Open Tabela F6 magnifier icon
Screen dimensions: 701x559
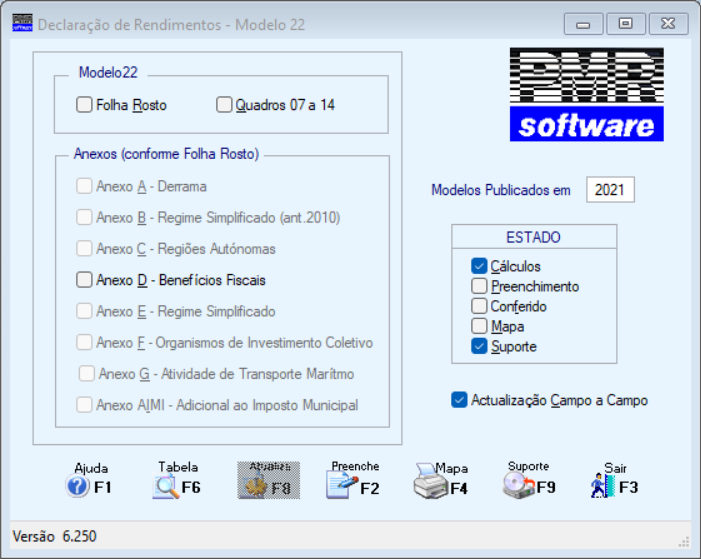pos(177,480)
